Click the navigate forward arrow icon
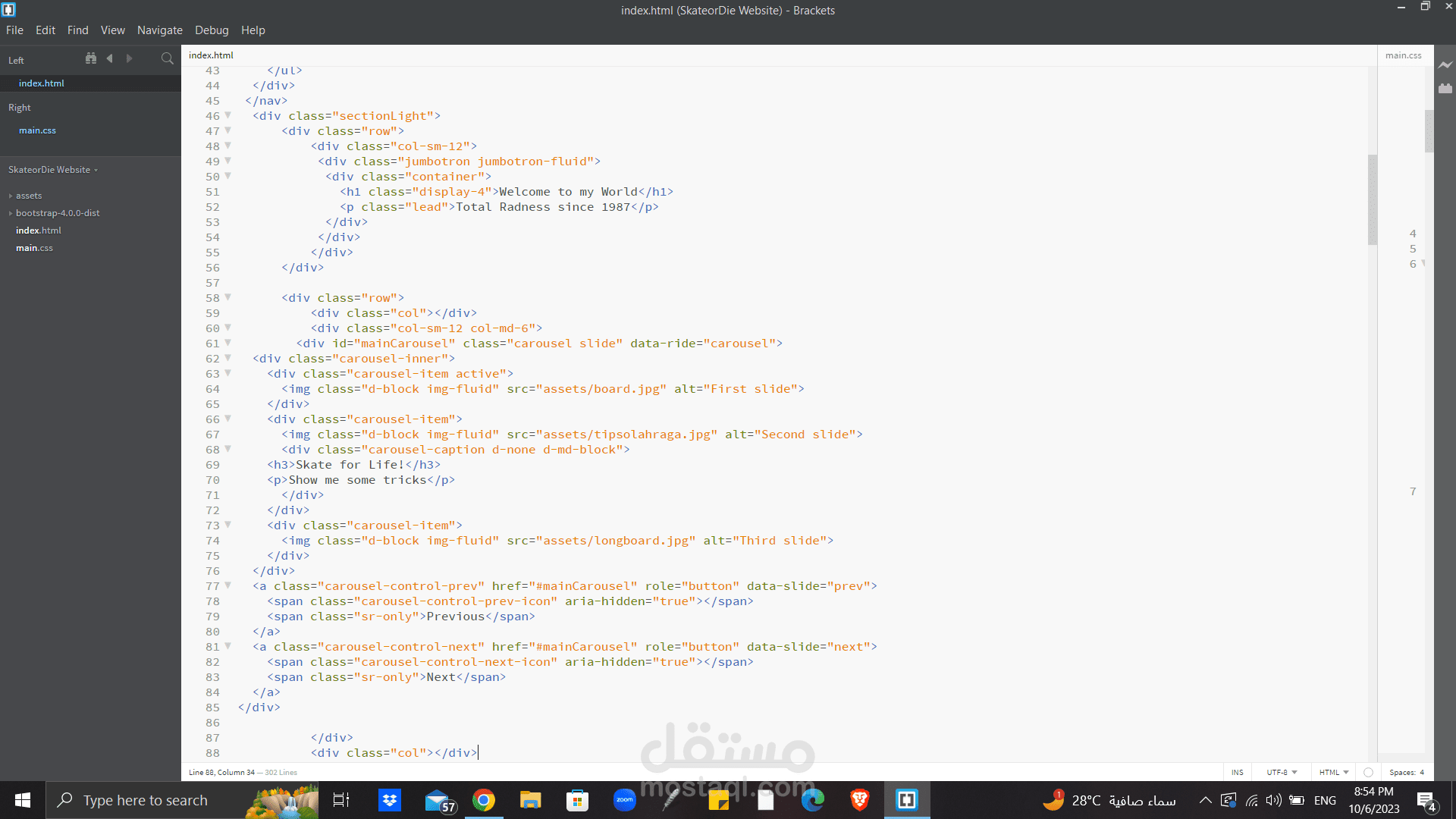 129,58
